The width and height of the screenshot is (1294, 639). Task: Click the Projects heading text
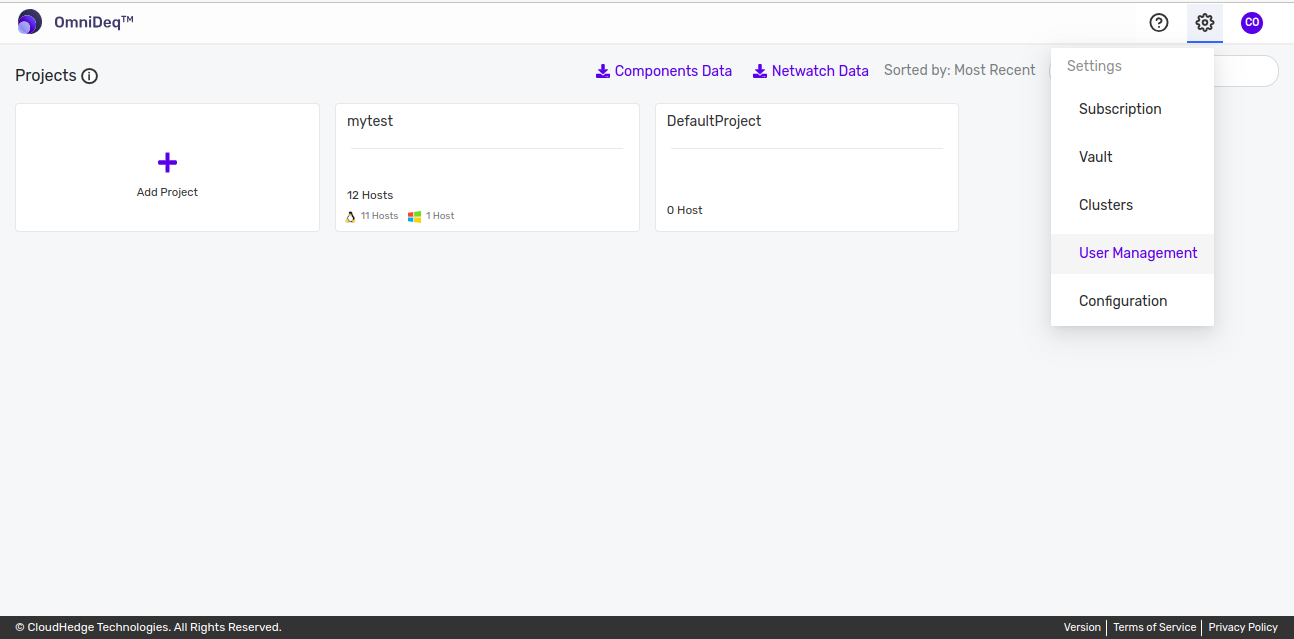pos(46,75)
